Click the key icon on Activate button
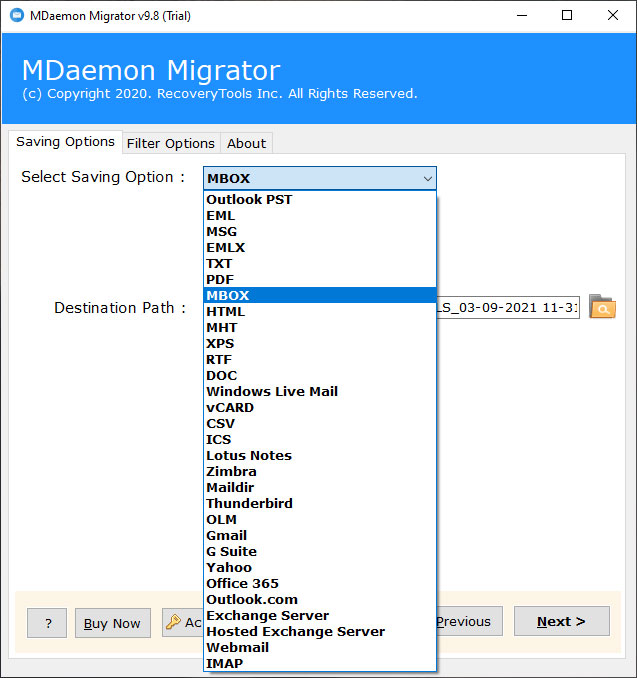637x678 pixels. click(173, 622)
